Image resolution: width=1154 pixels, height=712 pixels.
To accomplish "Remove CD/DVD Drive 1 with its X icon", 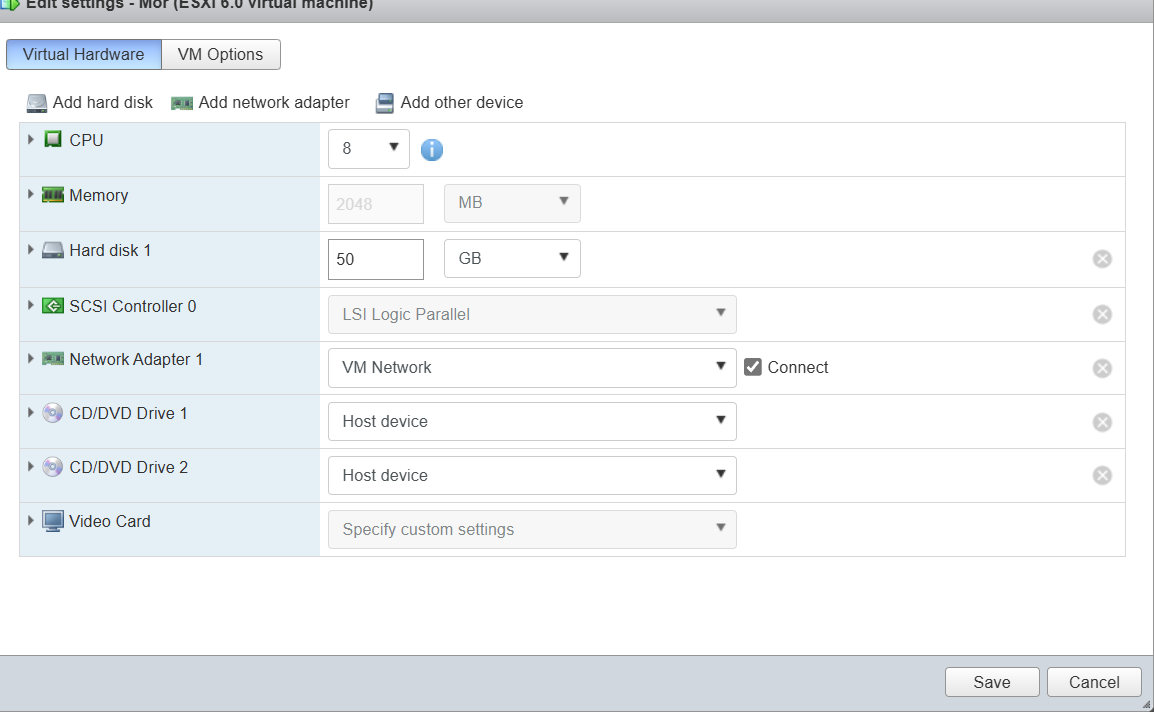I will pyautogui.click(x=1102, y=422).
